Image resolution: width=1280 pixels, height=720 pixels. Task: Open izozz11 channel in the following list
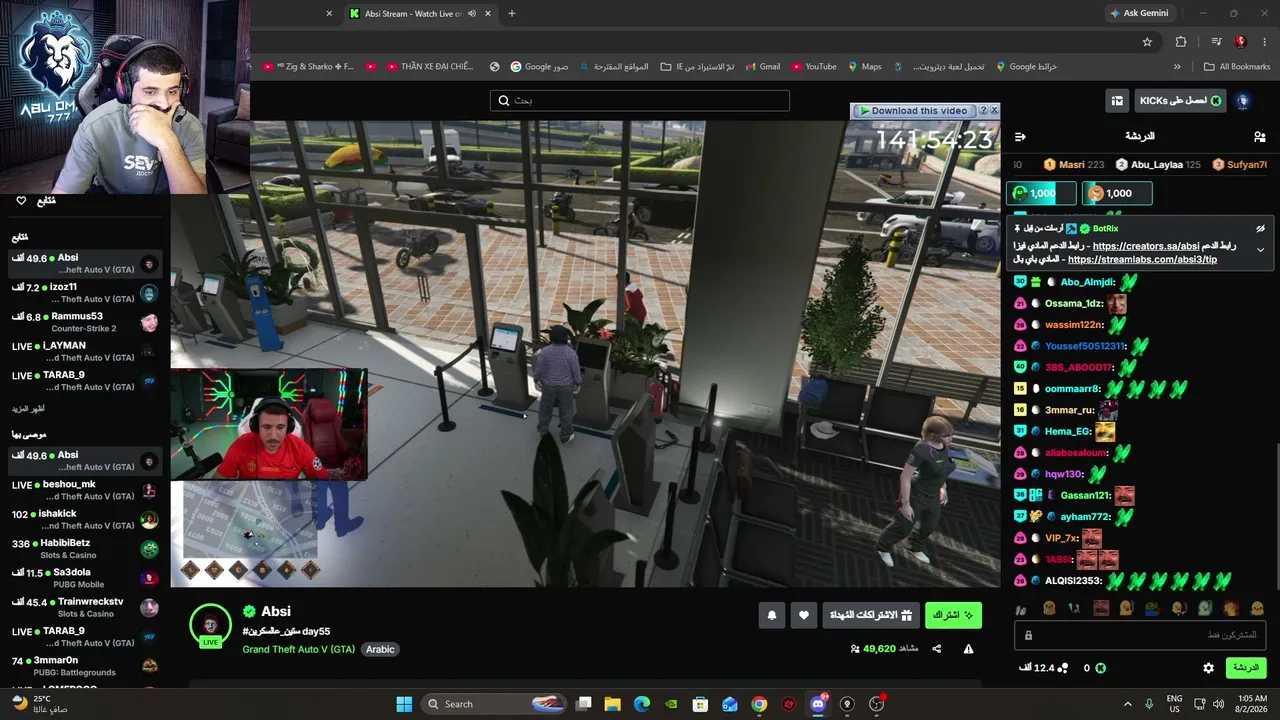pyautogui.click(x=85, y=293)
